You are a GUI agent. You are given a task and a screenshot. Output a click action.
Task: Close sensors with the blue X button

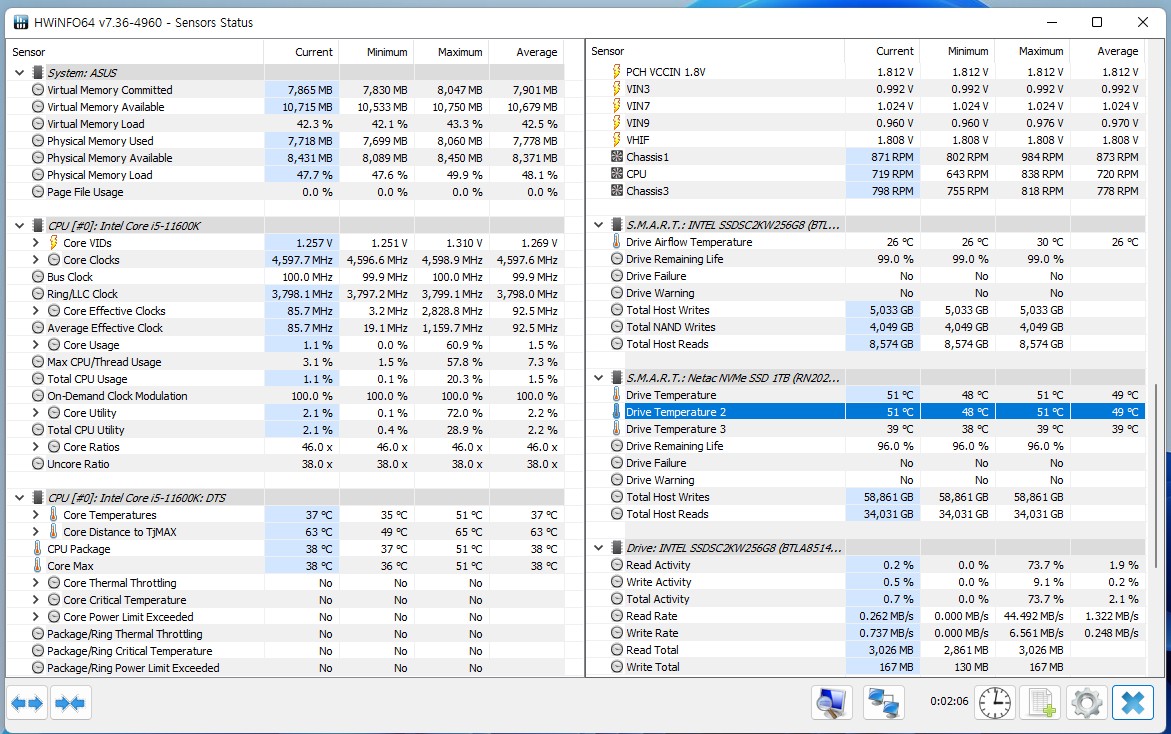pos(1132,703)
